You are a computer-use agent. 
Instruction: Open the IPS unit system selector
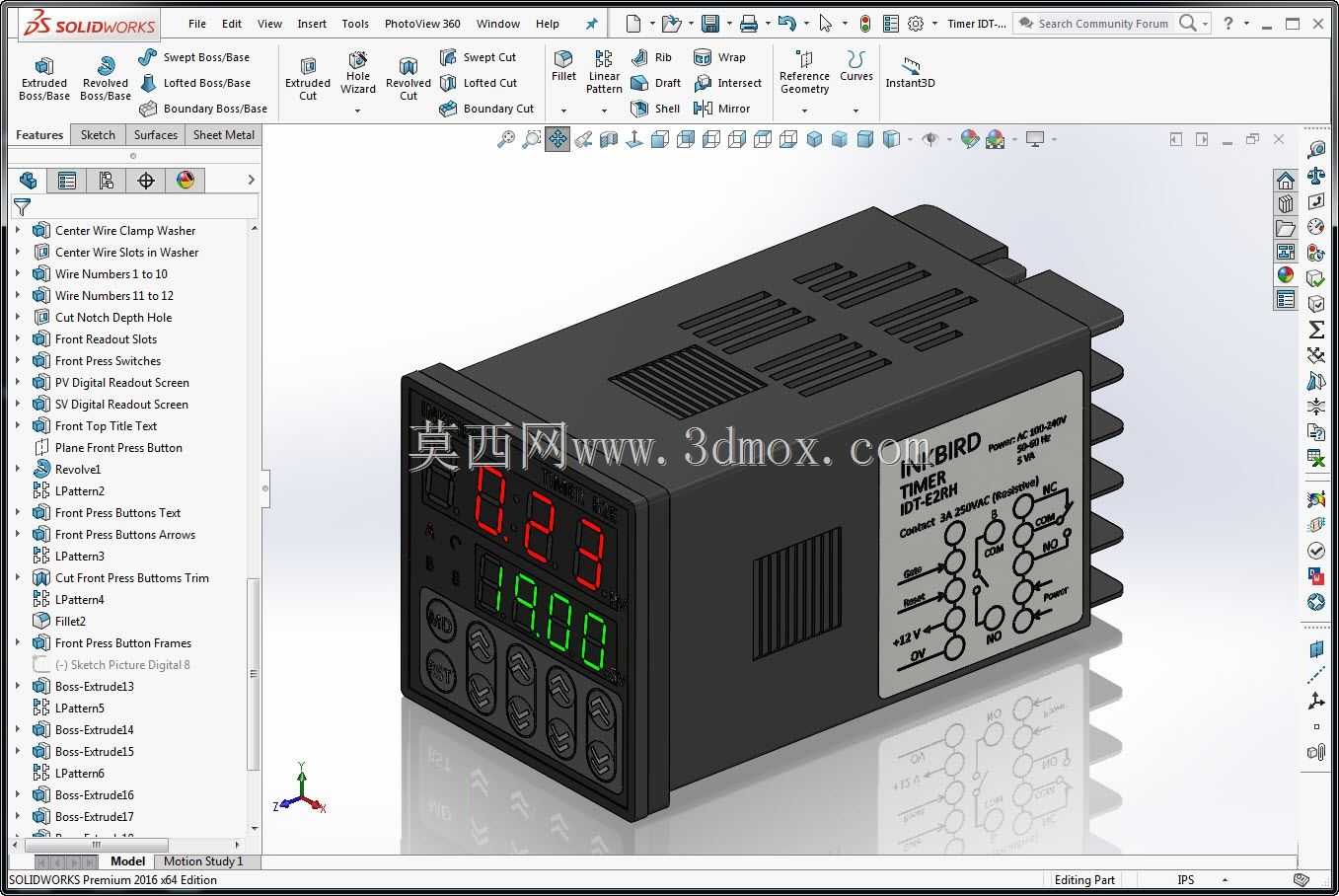[1185, 880]
